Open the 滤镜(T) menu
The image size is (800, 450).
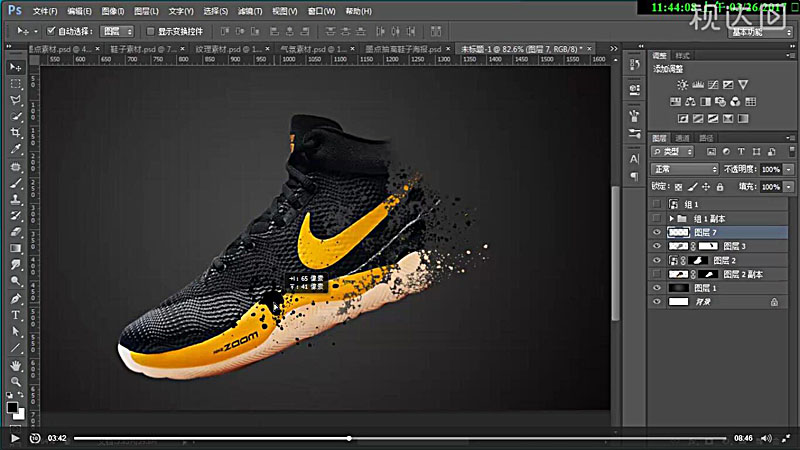click(x=250, y=11)
